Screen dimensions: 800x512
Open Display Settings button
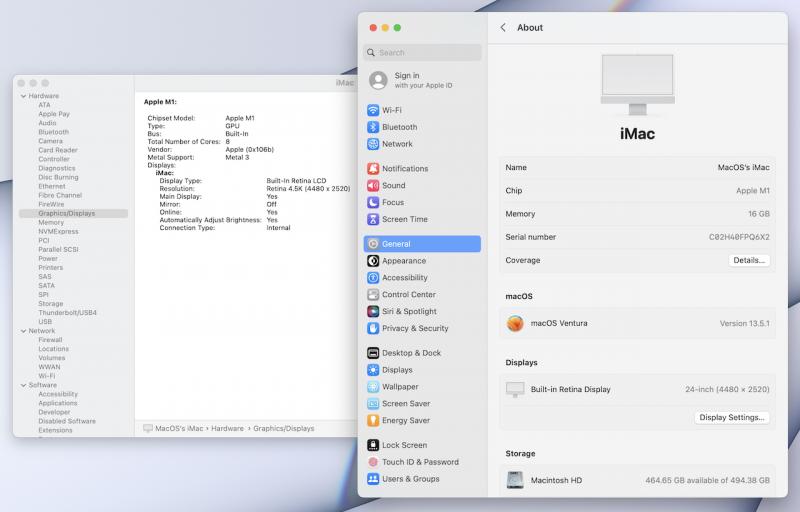coord(733,417)
